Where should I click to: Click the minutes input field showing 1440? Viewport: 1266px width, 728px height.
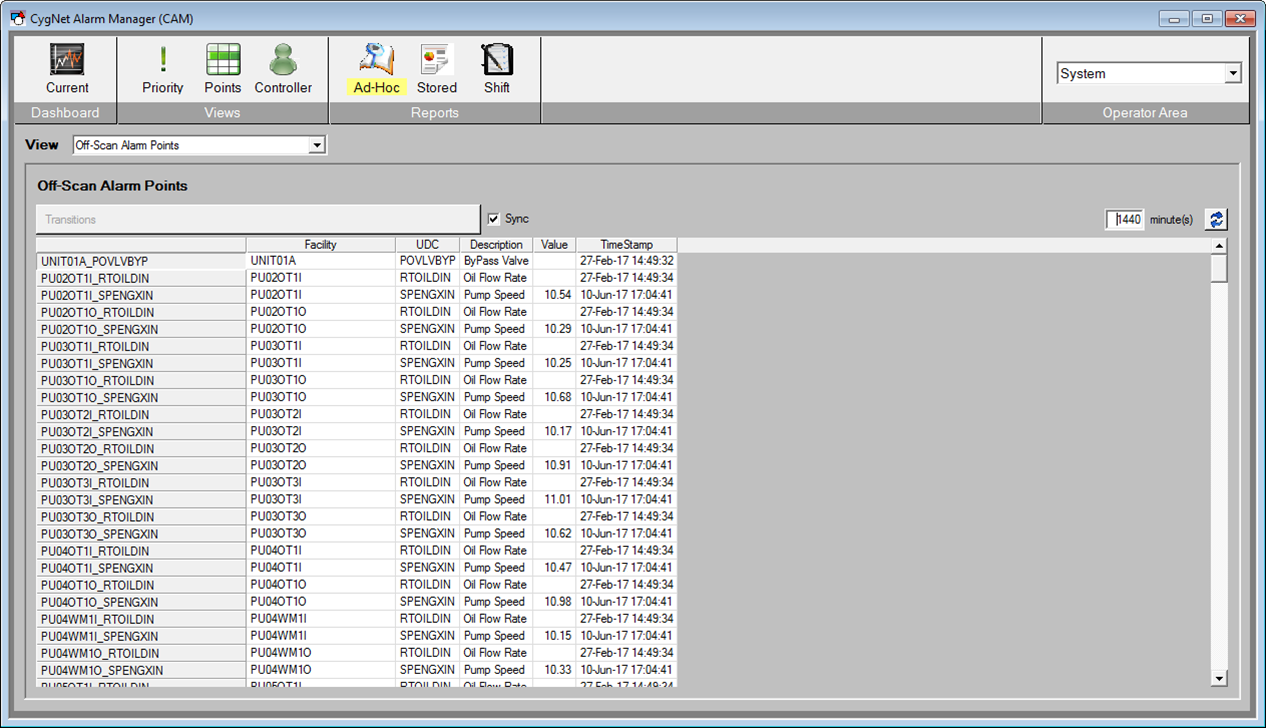click(x=1125, y=219)
